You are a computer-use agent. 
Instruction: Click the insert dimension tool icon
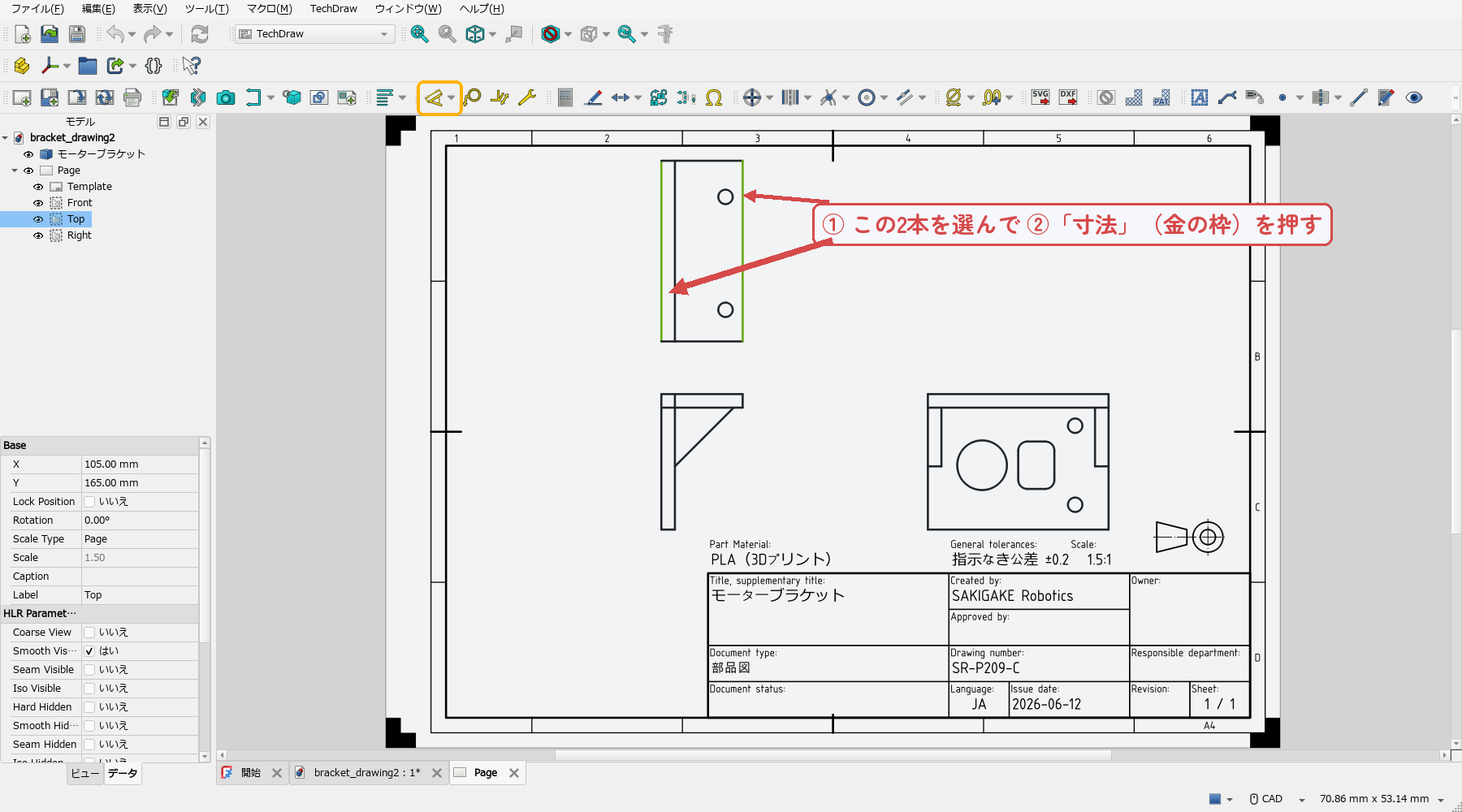click(434, 98)
